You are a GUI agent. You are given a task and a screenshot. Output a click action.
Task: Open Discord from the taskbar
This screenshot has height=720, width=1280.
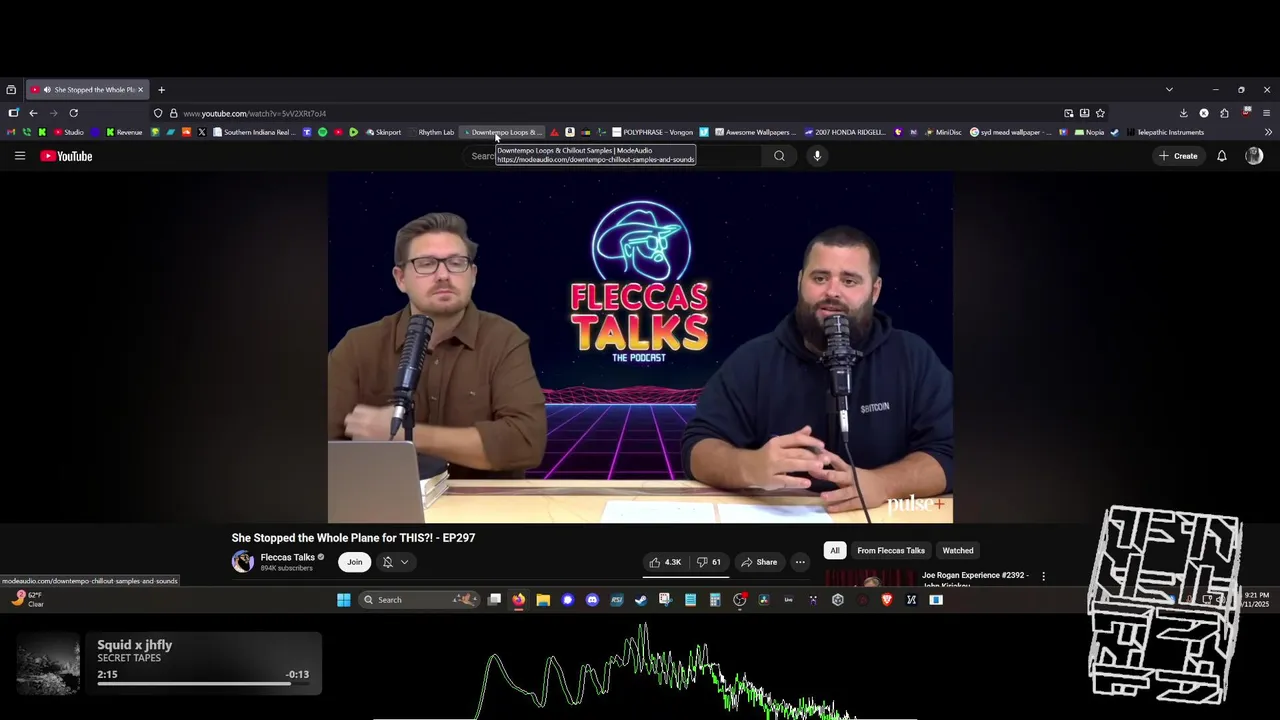tap(592, 600)
